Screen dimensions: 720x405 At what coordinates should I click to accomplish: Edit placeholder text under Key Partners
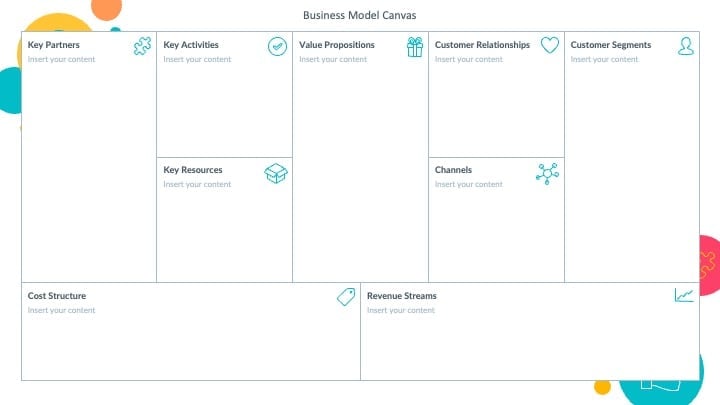pos(61,59)
